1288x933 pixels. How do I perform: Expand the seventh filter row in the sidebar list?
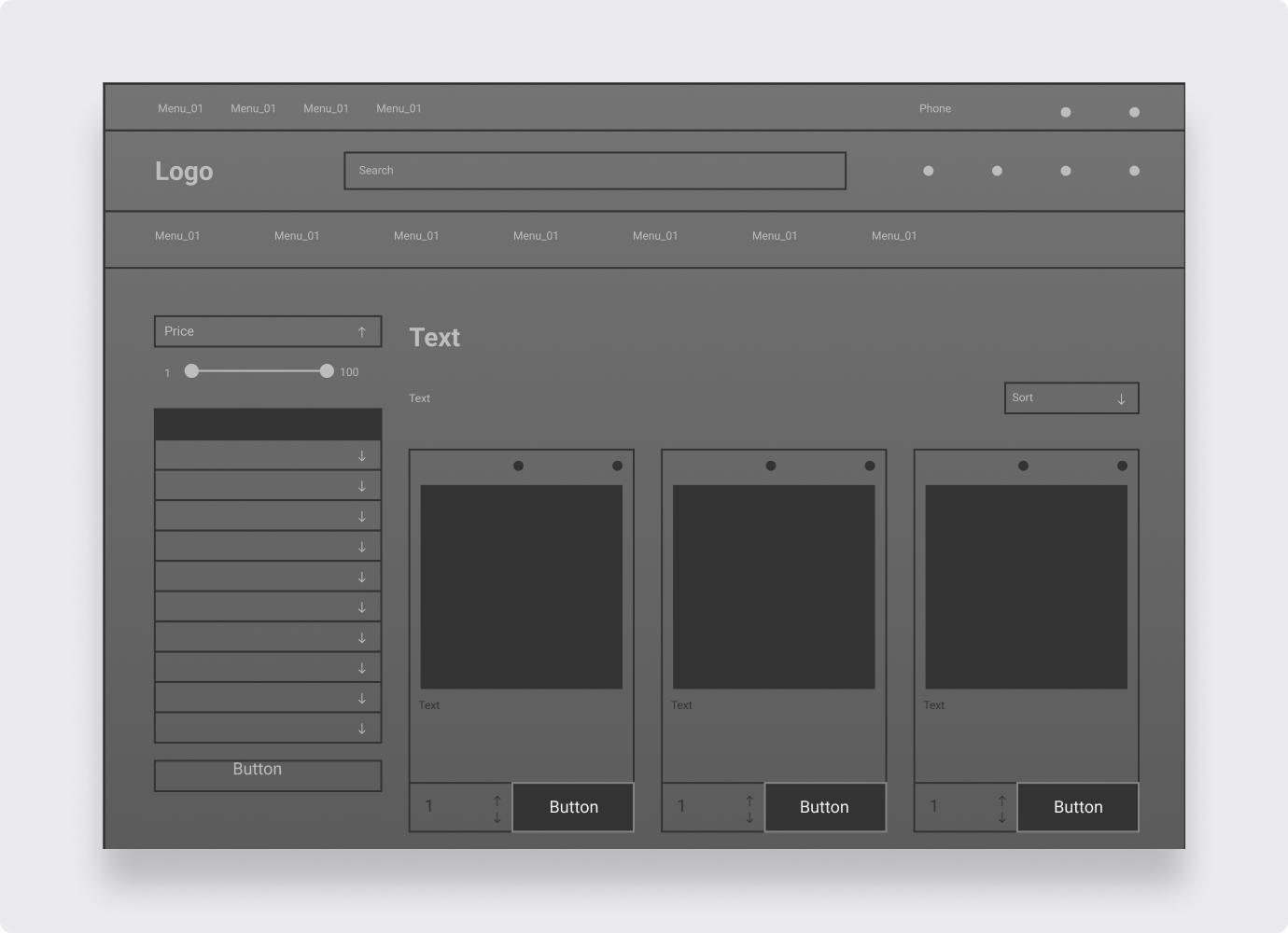[268, 637]
